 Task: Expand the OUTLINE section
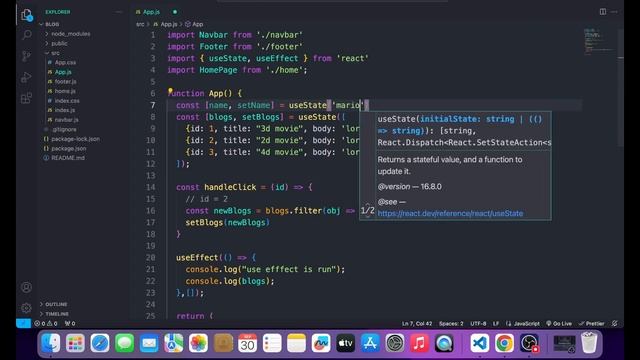click(53, 304)
